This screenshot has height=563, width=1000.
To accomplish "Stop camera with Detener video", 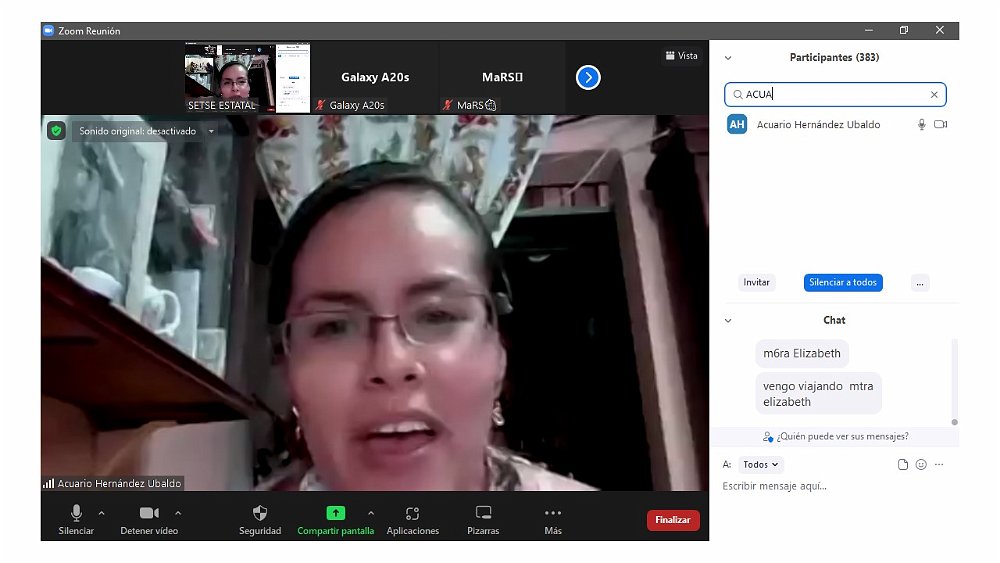I will point(149,513).
